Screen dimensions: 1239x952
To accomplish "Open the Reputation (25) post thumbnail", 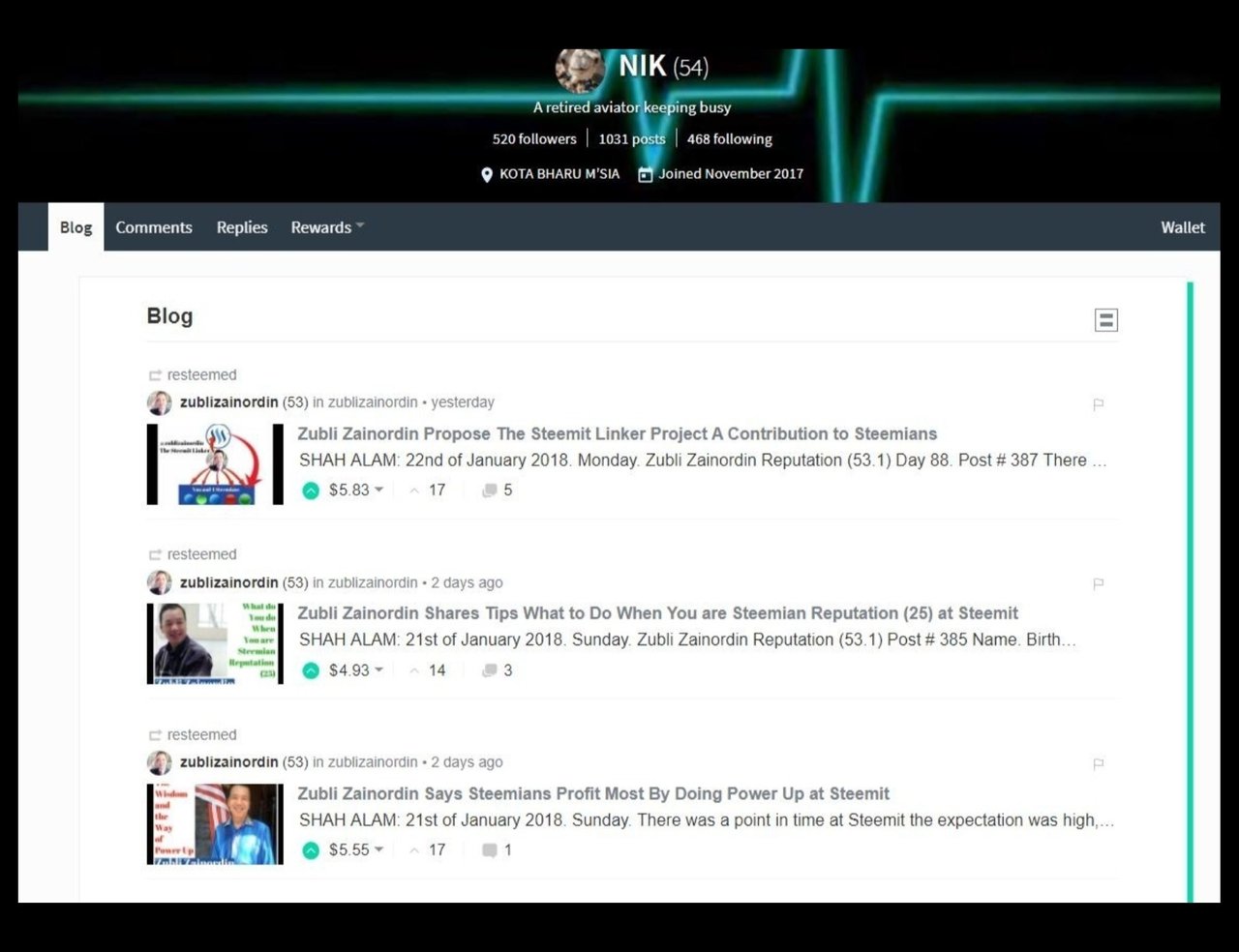I will click(215, 643).
